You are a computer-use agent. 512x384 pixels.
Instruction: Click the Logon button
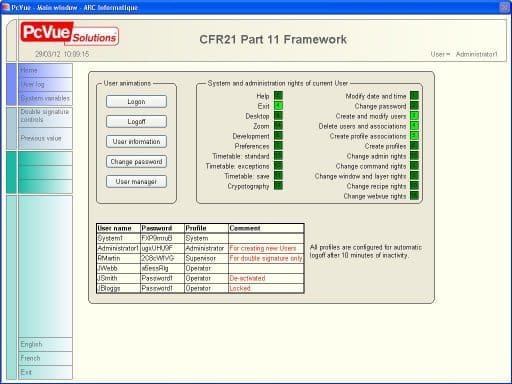click(136, 102)
